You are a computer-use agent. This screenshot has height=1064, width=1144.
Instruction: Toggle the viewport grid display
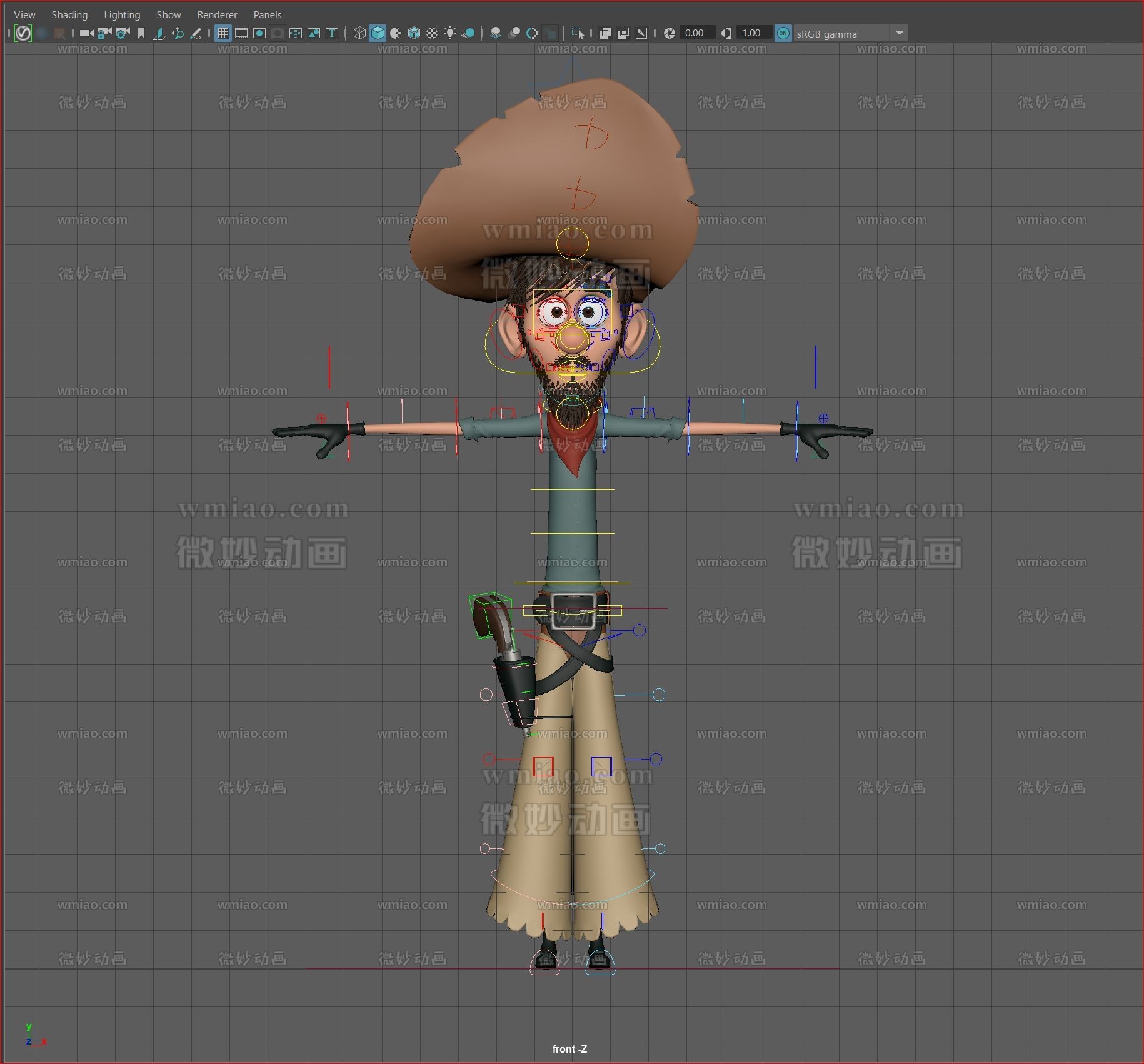point(223,33)
